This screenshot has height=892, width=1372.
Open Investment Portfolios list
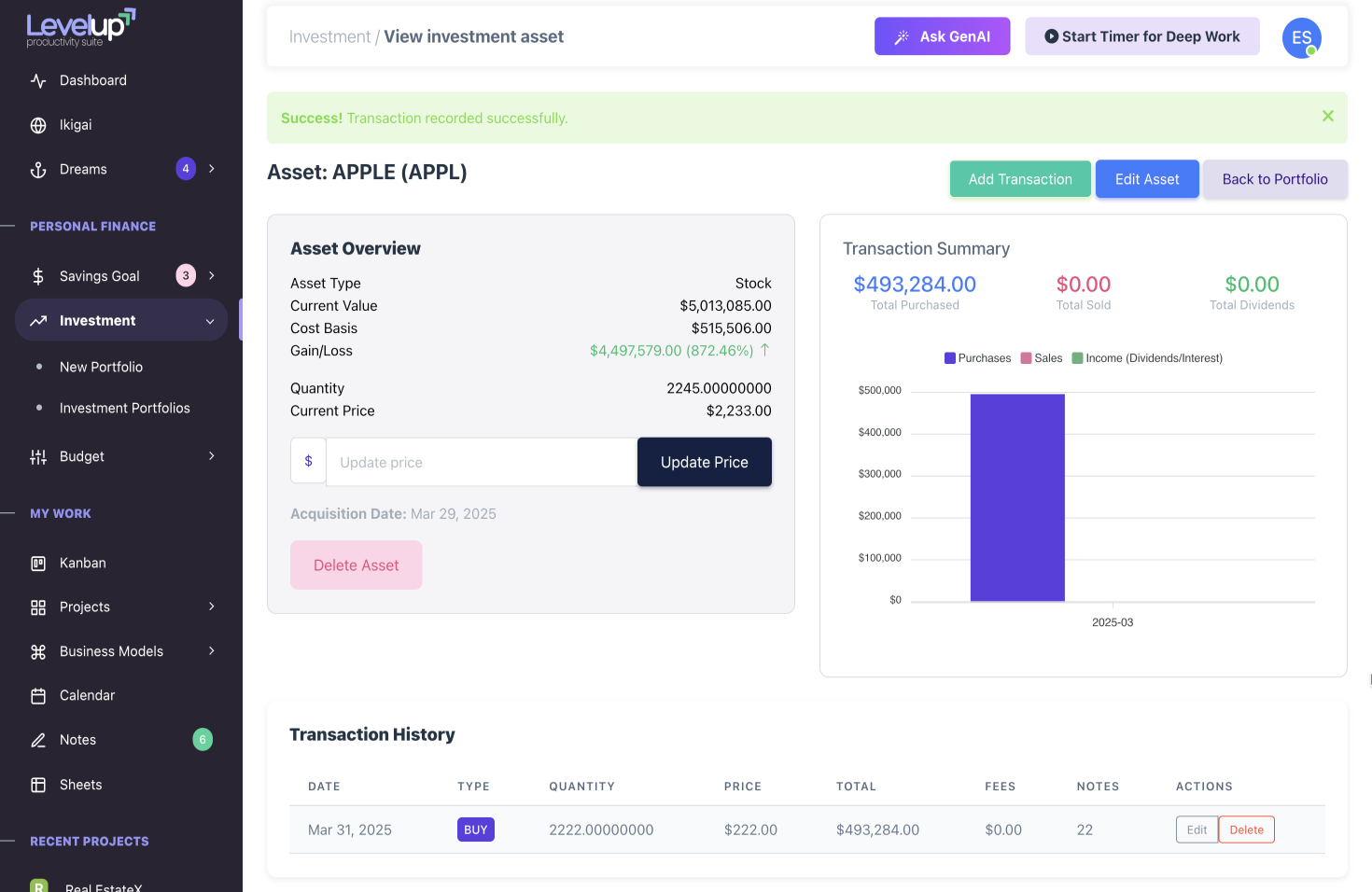(x=125, y=409)
